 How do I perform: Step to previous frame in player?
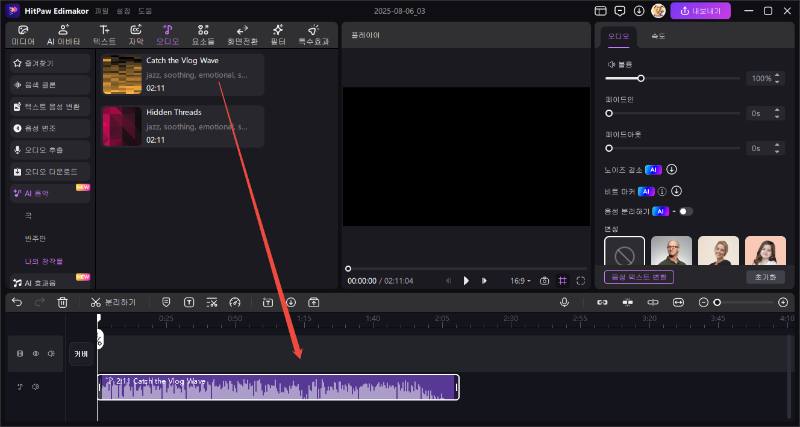point(448,281)
